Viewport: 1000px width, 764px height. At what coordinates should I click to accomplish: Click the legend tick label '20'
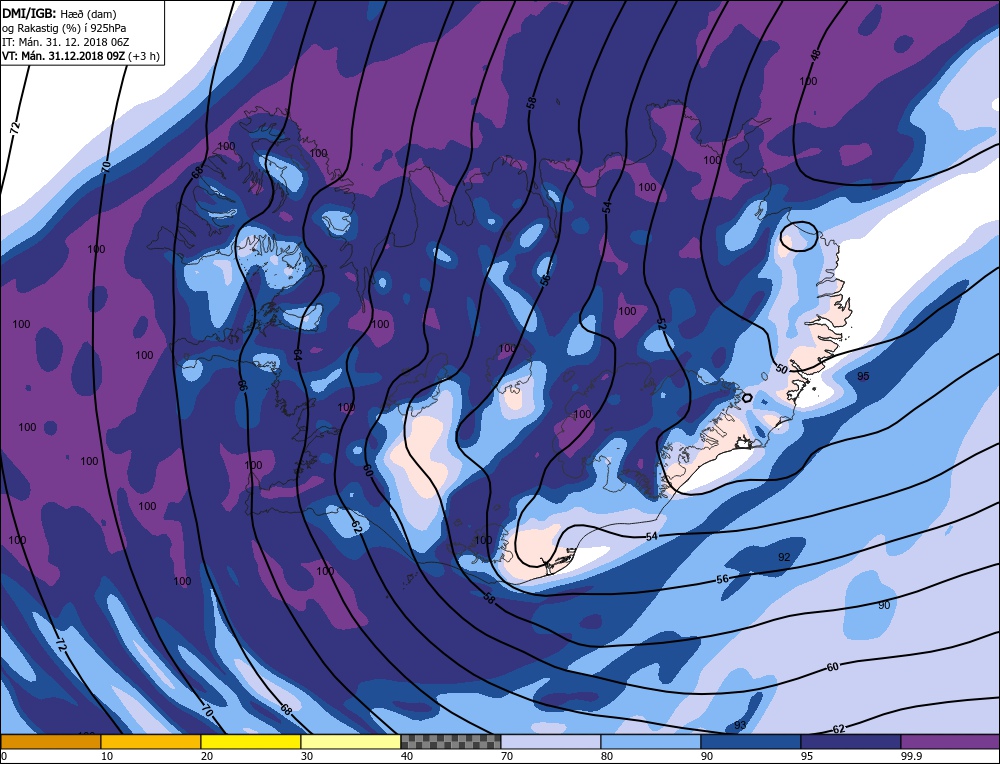pos(206,756)
